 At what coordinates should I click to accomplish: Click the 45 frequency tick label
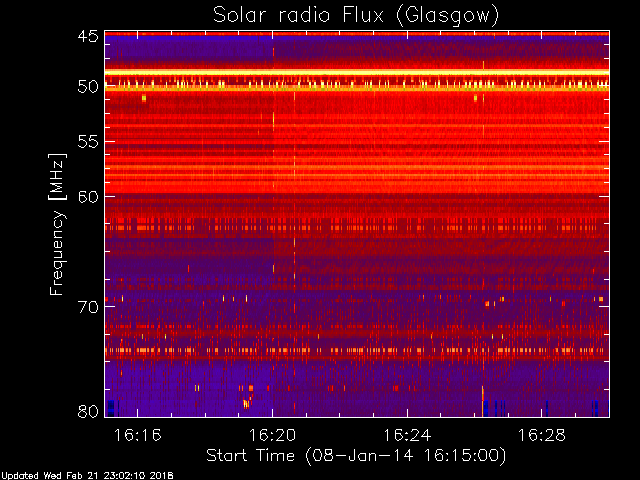[x=88, y=36]
